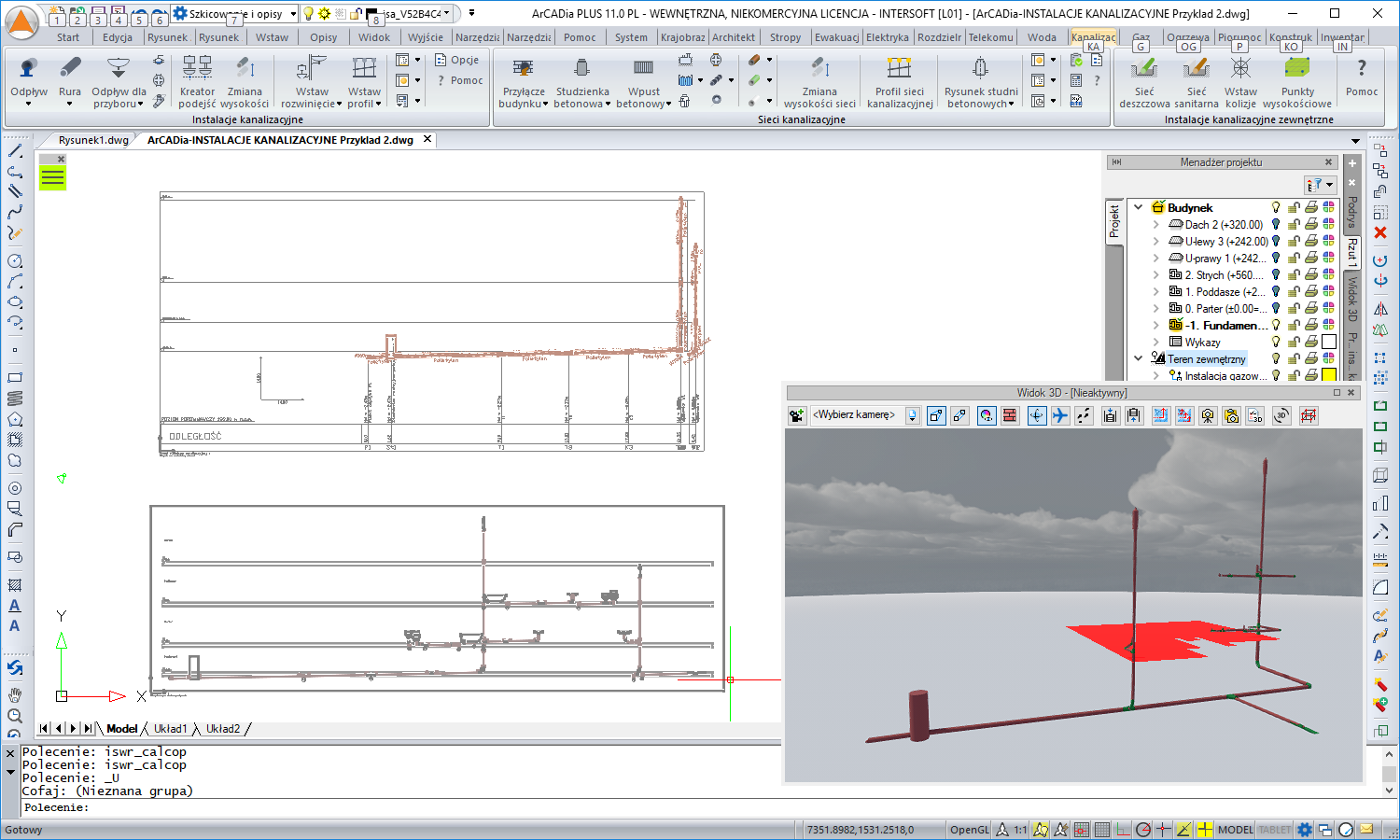This screenshot has height=840, width=1400.
Task: Toggle lock icon for 1. Poddasze
Action: [x=1294, y=291]
